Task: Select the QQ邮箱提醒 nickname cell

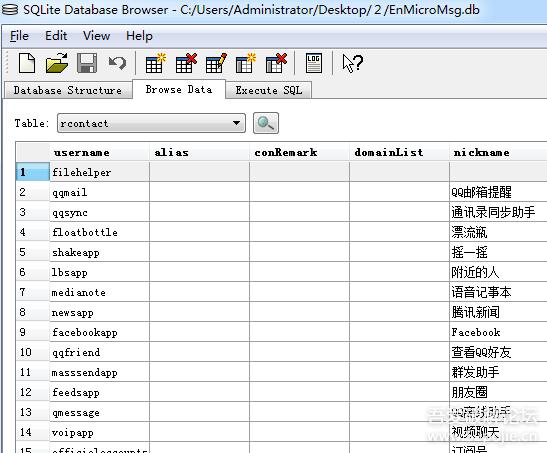Action: click(x=499, y=192)
